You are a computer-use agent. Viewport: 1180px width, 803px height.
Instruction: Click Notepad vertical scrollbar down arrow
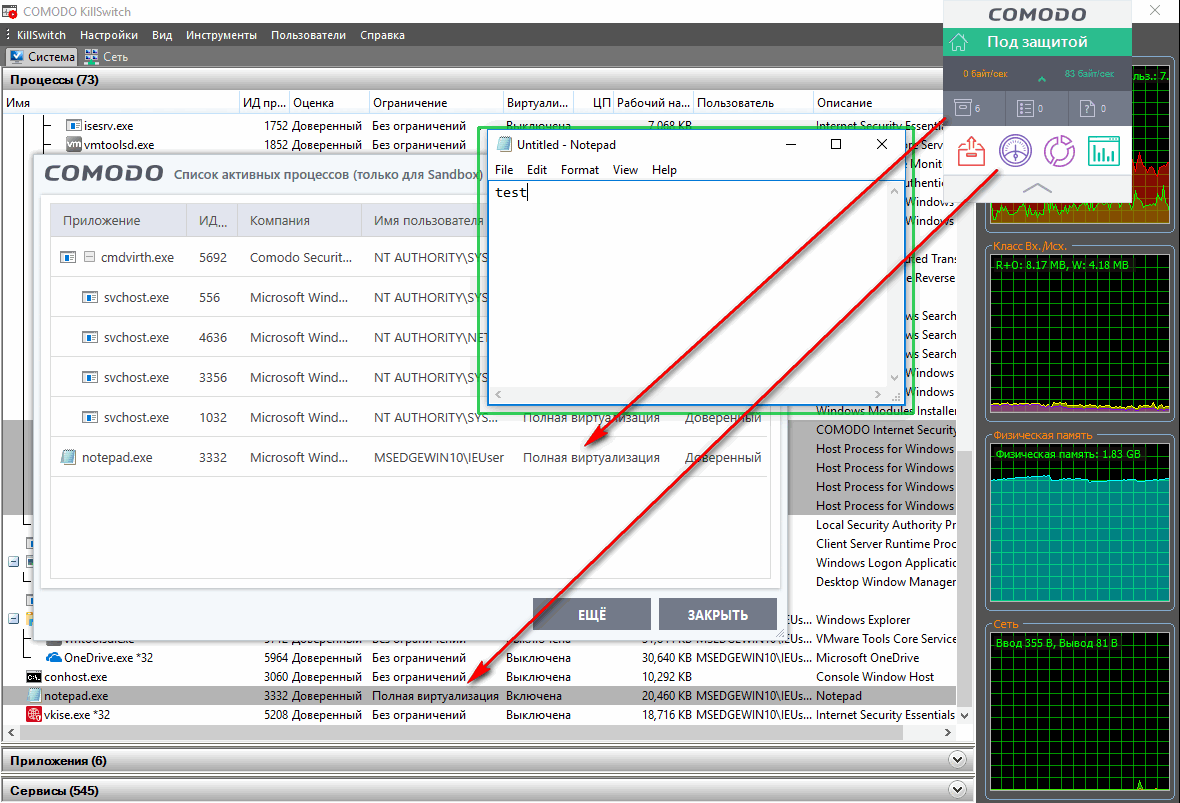894,378
